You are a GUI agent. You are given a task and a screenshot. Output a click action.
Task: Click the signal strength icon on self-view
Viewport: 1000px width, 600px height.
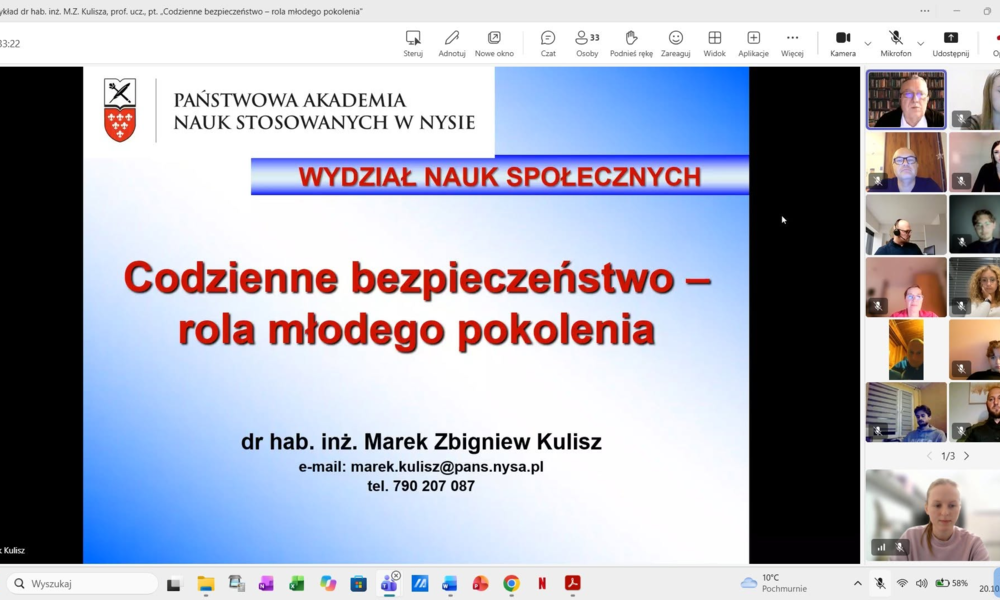tap(881, 547)
